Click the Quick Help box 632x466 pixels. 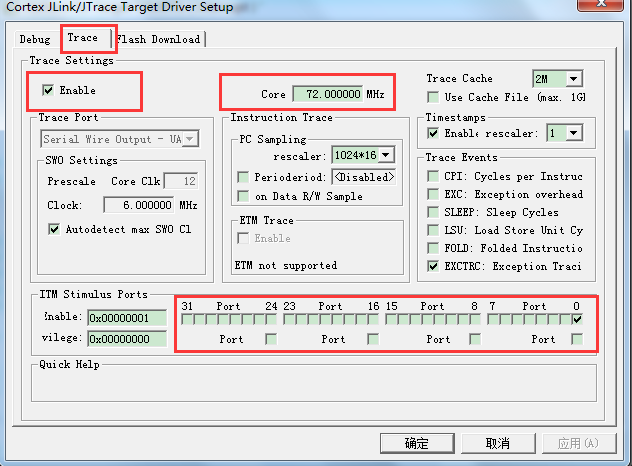pos(314,383)
